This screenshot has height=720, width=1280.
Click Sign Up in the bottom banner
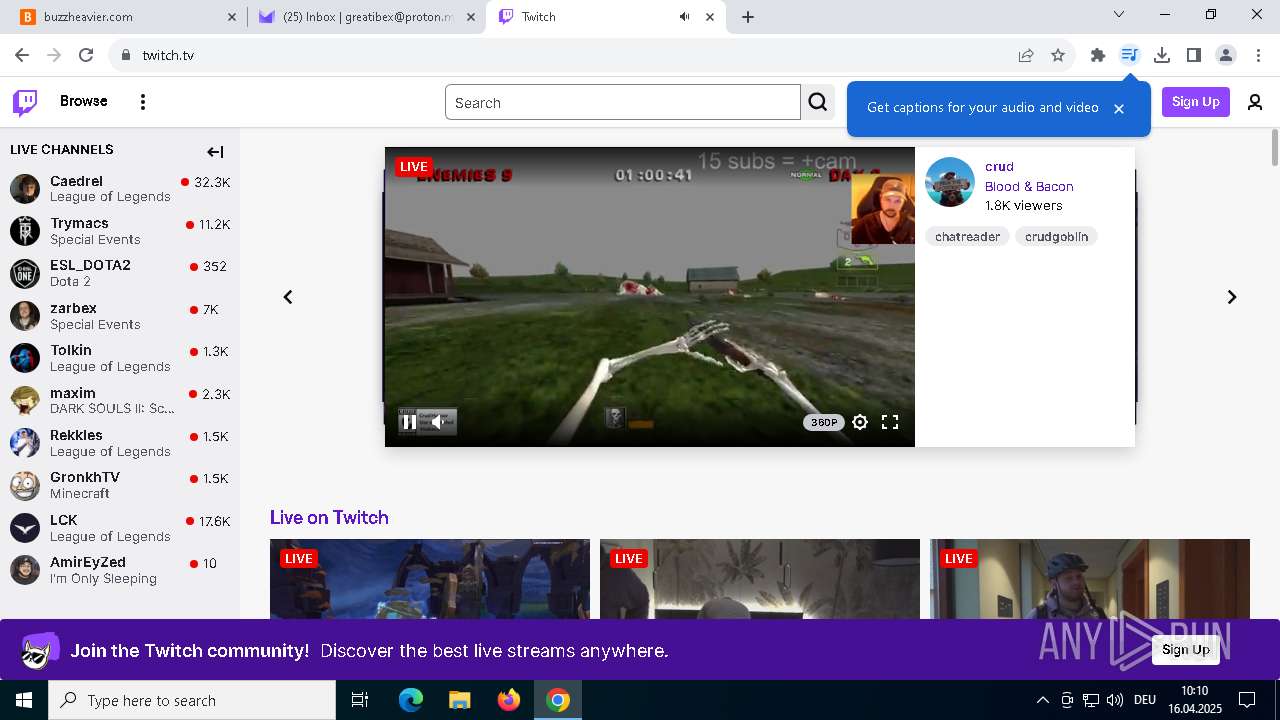(1186, 650)
